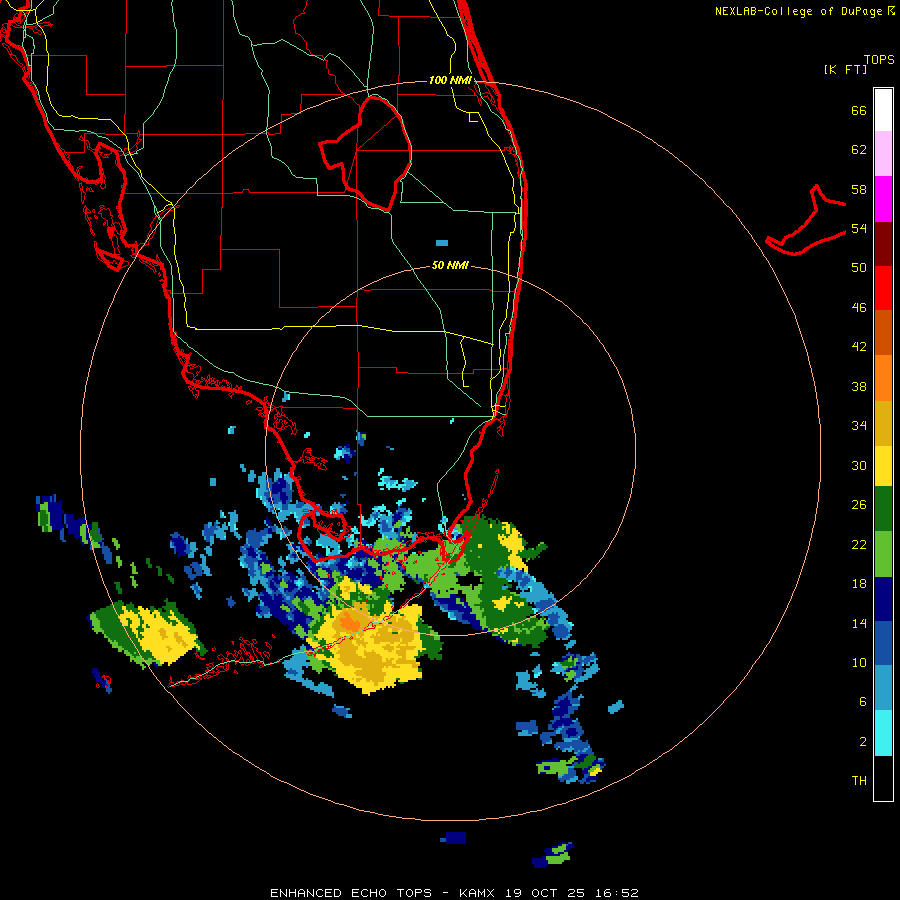900x900 pixels.
Task: Click the dark orange 42-46 legend swatch
Action: point(883,332)
